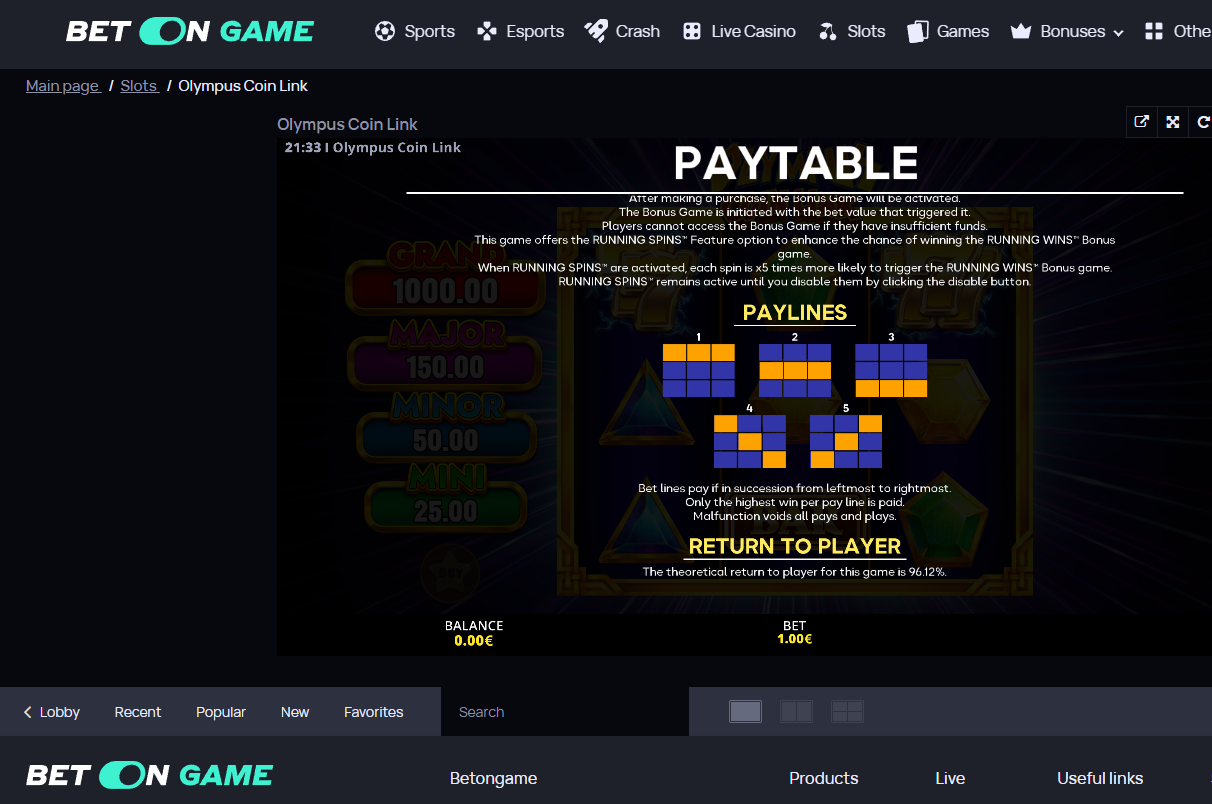This screenshot has width=1212, height=804.
Task: Open the Sports section
Action: (x=415, y=31)
